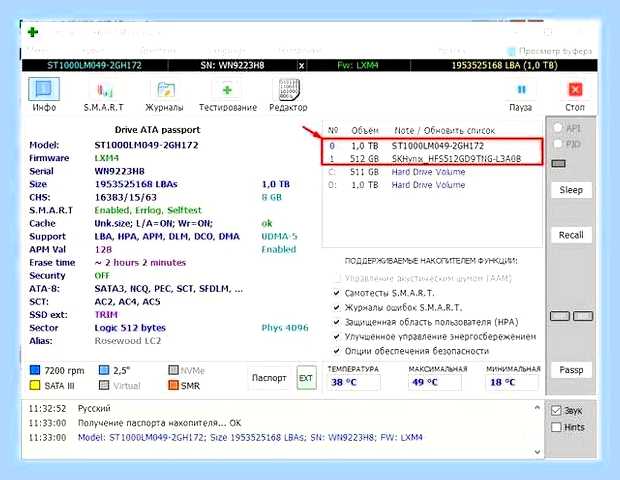Toggle Самотесты S.M.A.R.T. checkbox

tap(336, 293)
